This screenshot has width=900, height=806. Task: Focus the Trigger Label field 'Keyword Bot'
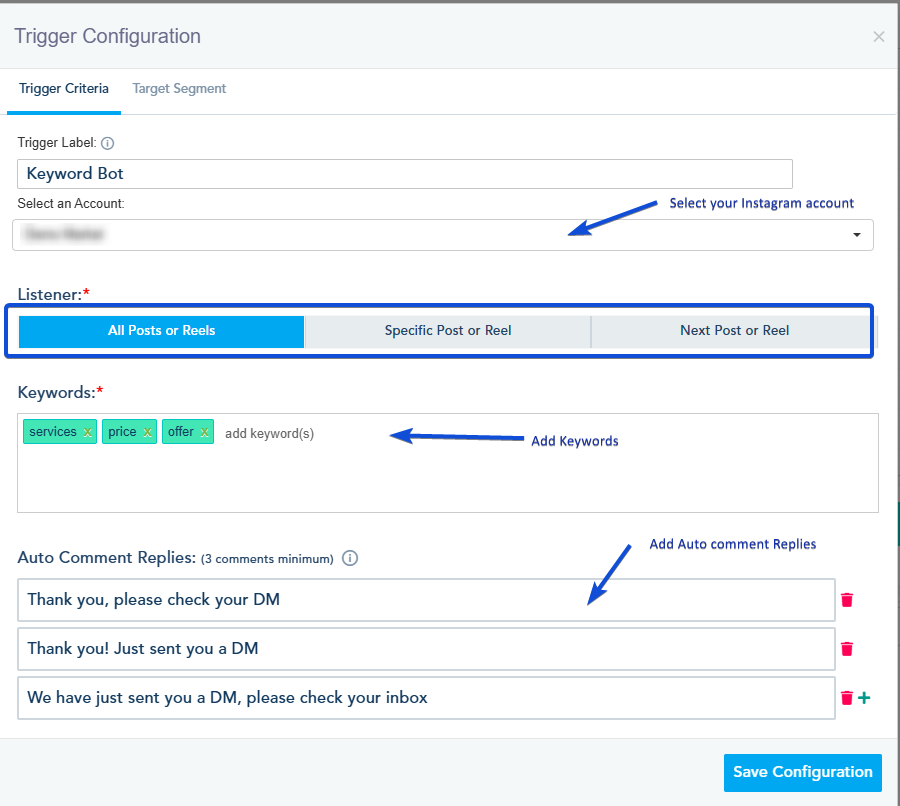[x=405, y=174]
